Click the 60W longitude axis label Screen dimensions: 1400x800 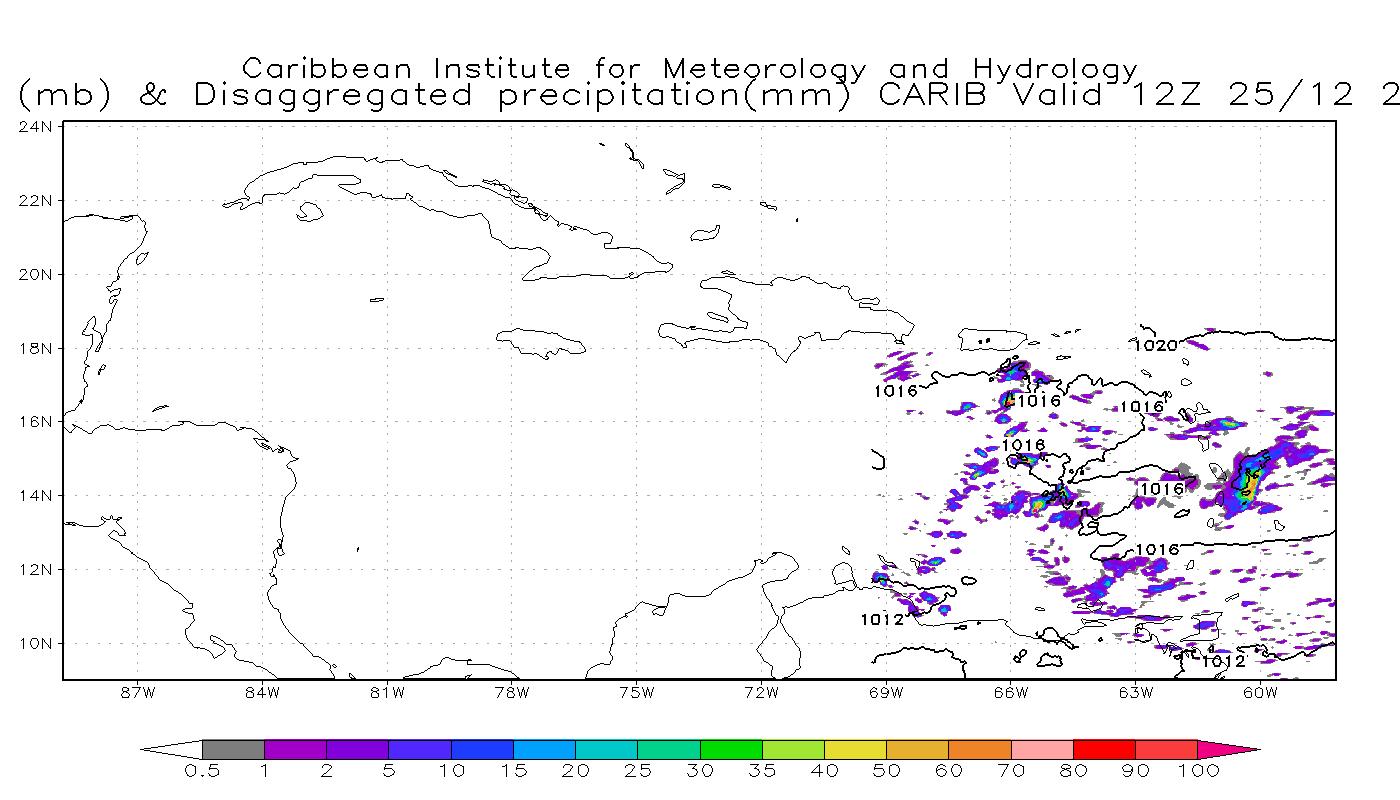click(1261, 692)
